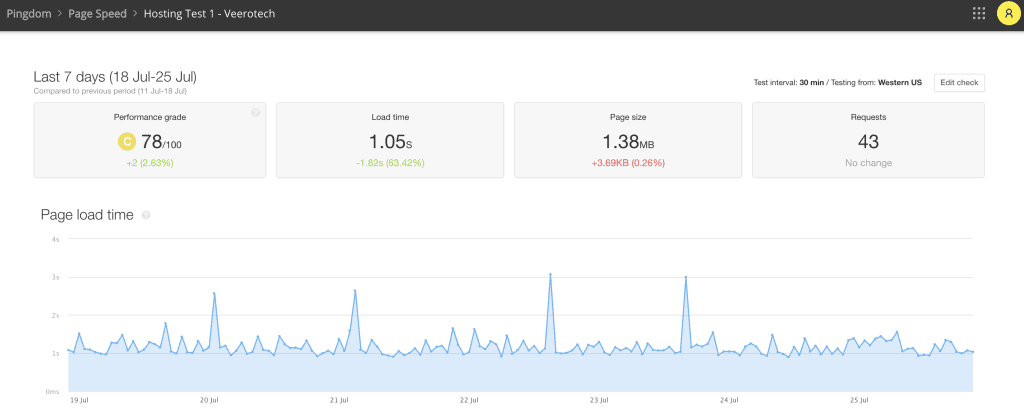Click the chart peak after 20 Jul
This screenshot has height=418, width=1024.
pyautogui.click(x=214, y=293)
